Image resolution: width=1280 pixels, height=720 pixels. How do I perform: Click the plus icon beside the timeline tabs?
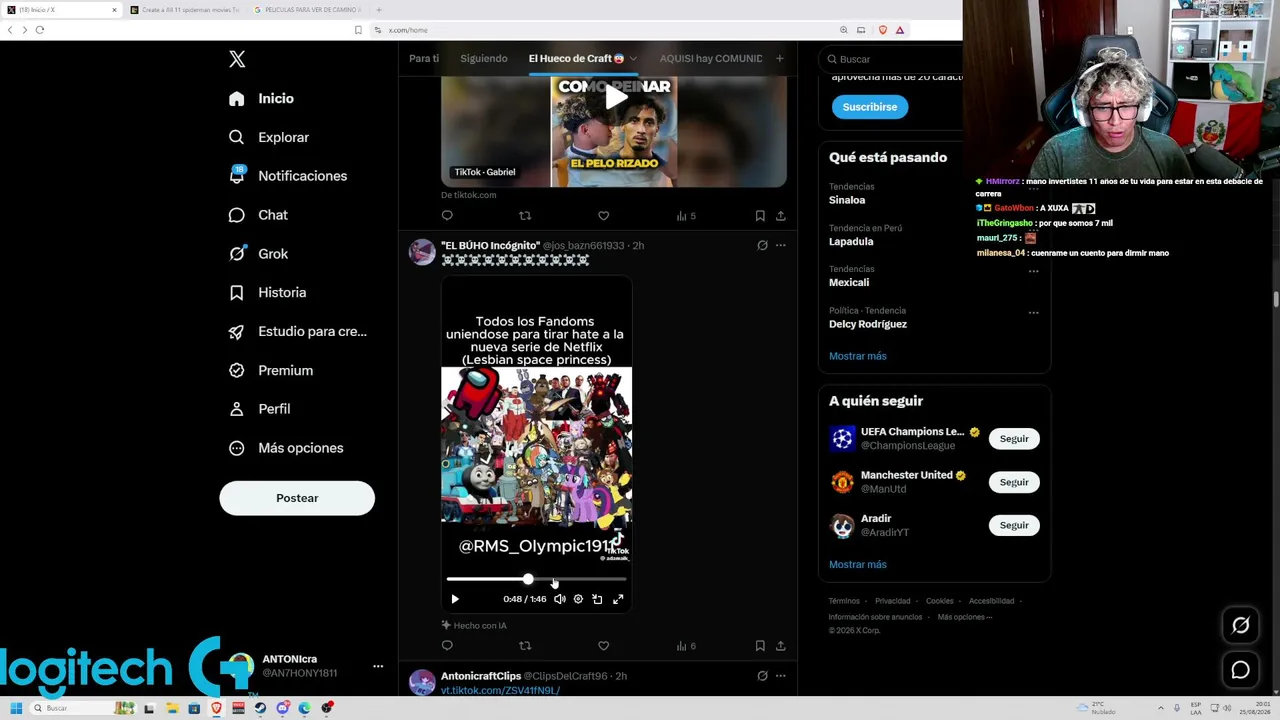pos(780,58)
